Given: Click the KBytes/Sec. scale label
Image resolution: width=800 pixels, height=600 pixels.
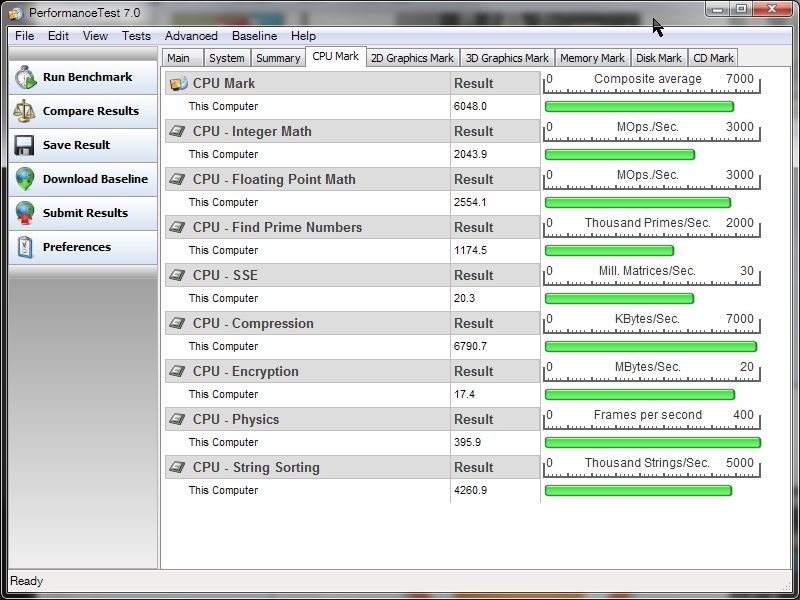Looking at the screenshot, I should (647, 319).
